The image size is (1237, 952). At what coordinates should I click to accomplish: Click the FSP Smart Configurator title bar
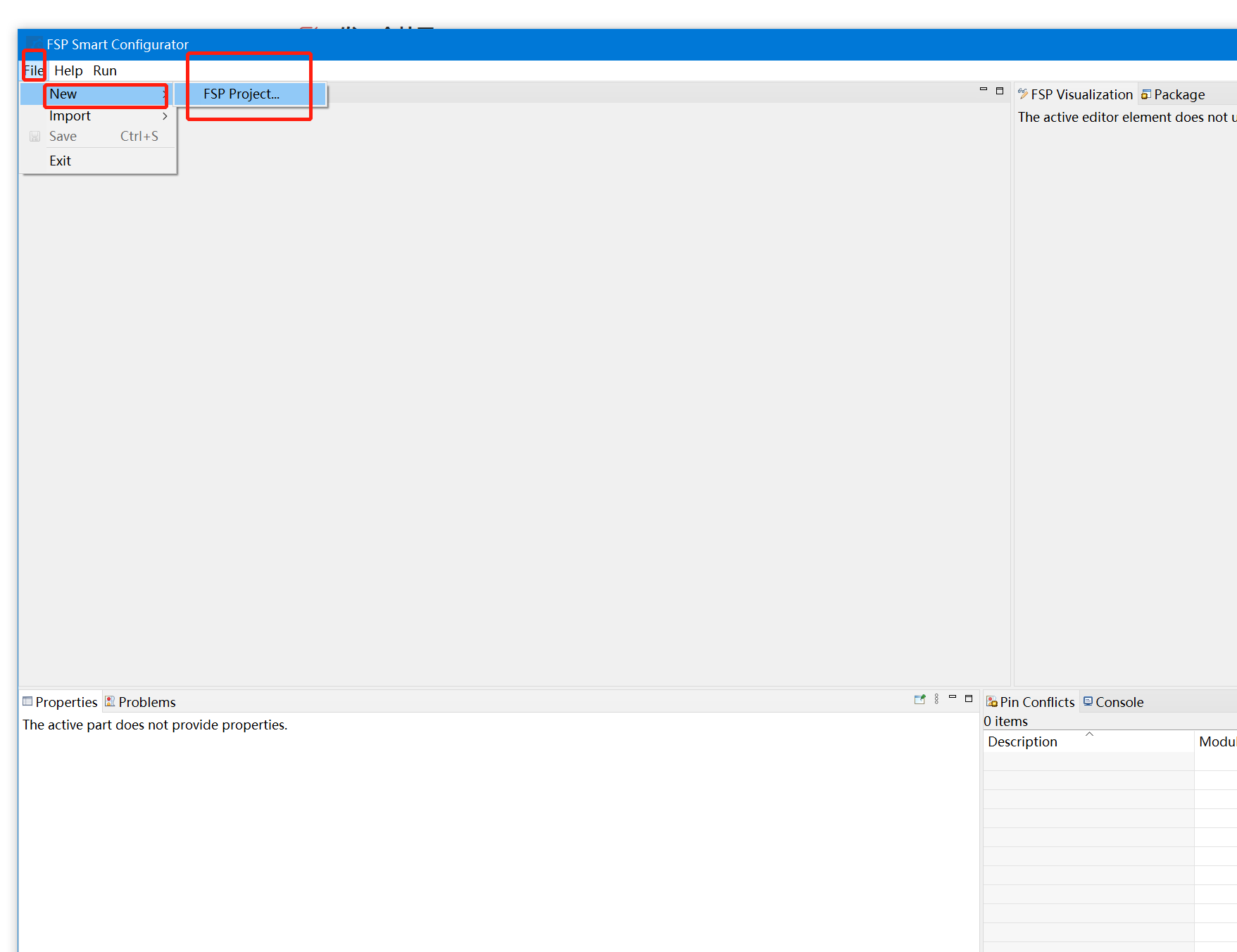coord(627,44)
